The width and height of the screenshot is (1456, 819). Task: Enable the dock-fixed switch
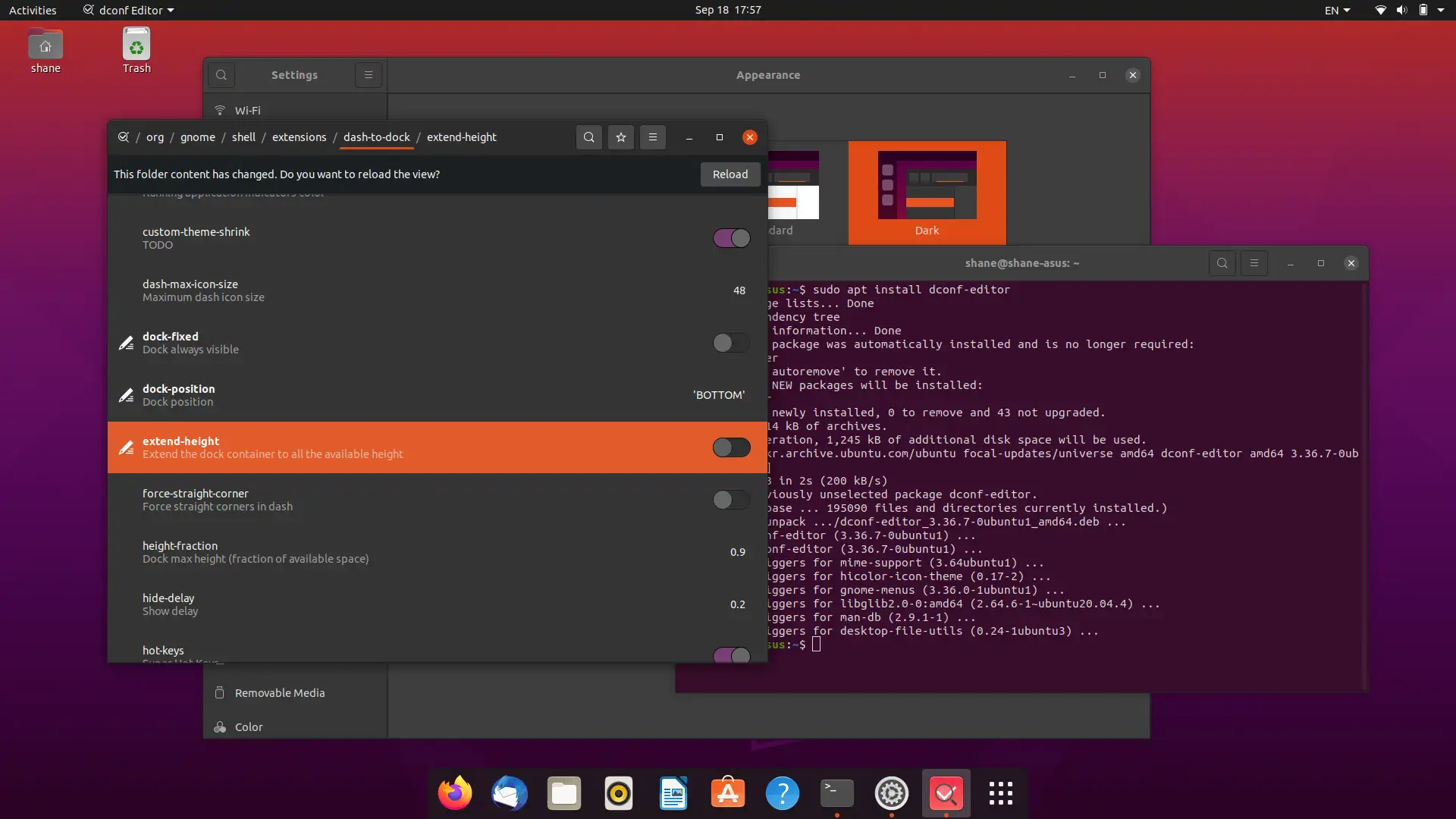(x=731, y=343)
